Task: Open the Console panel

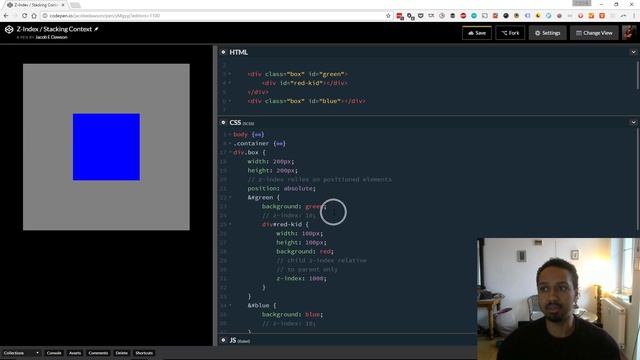Action: 54,353
